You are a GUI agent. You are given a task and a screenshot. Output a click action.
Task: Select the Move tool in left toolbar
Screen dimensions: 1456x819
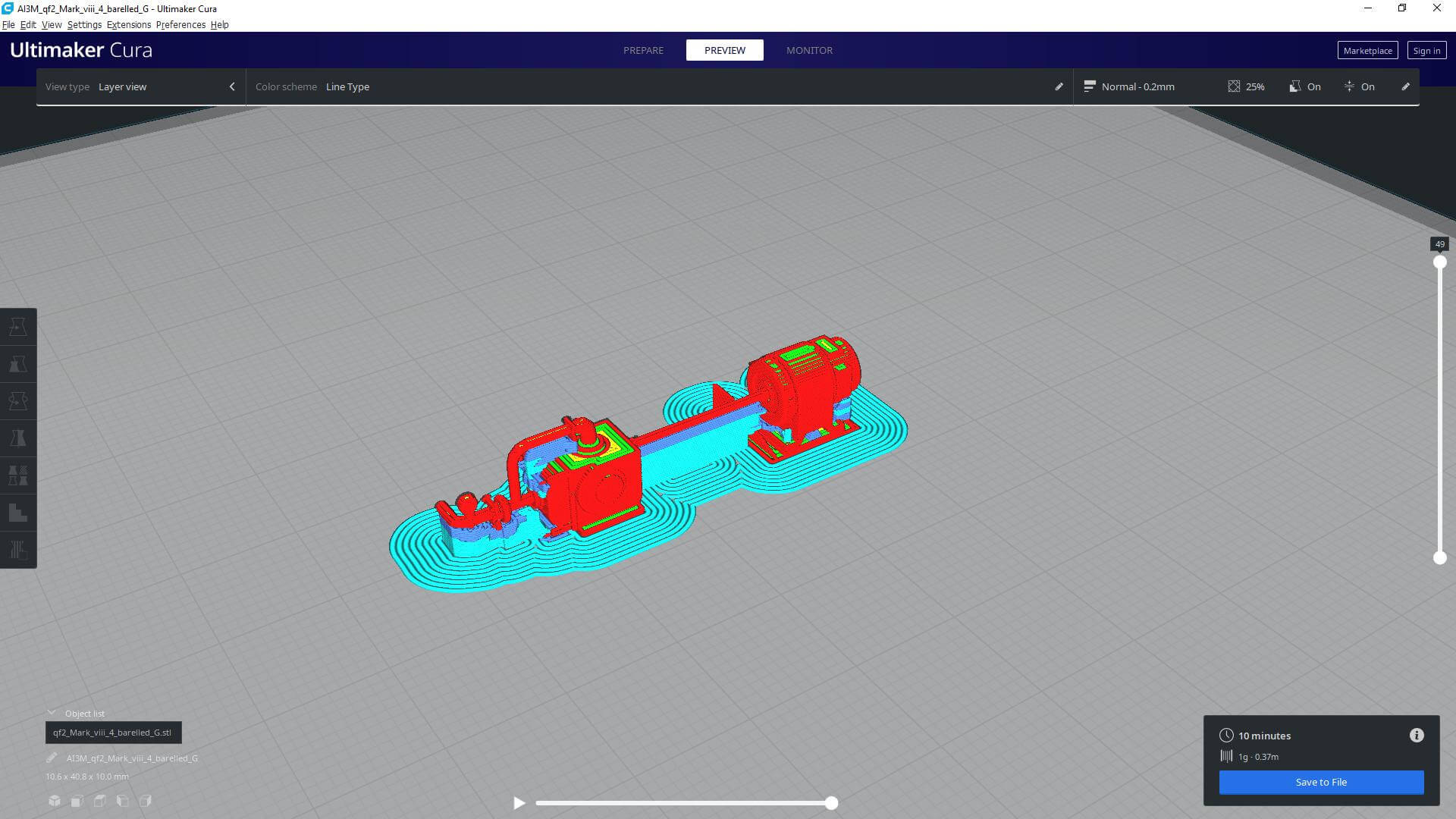(18, 327)
